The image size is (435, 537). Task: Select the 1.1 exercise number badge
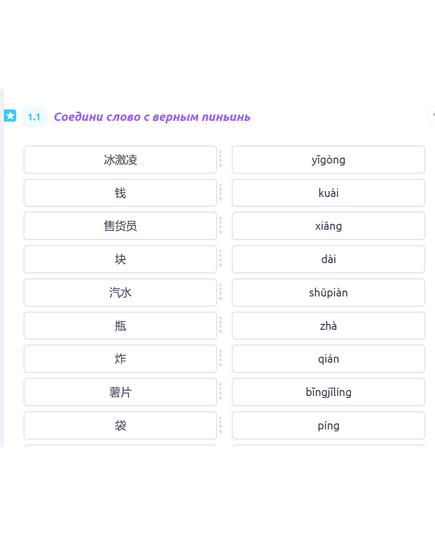pyautogui.click(x=34, y=117)
